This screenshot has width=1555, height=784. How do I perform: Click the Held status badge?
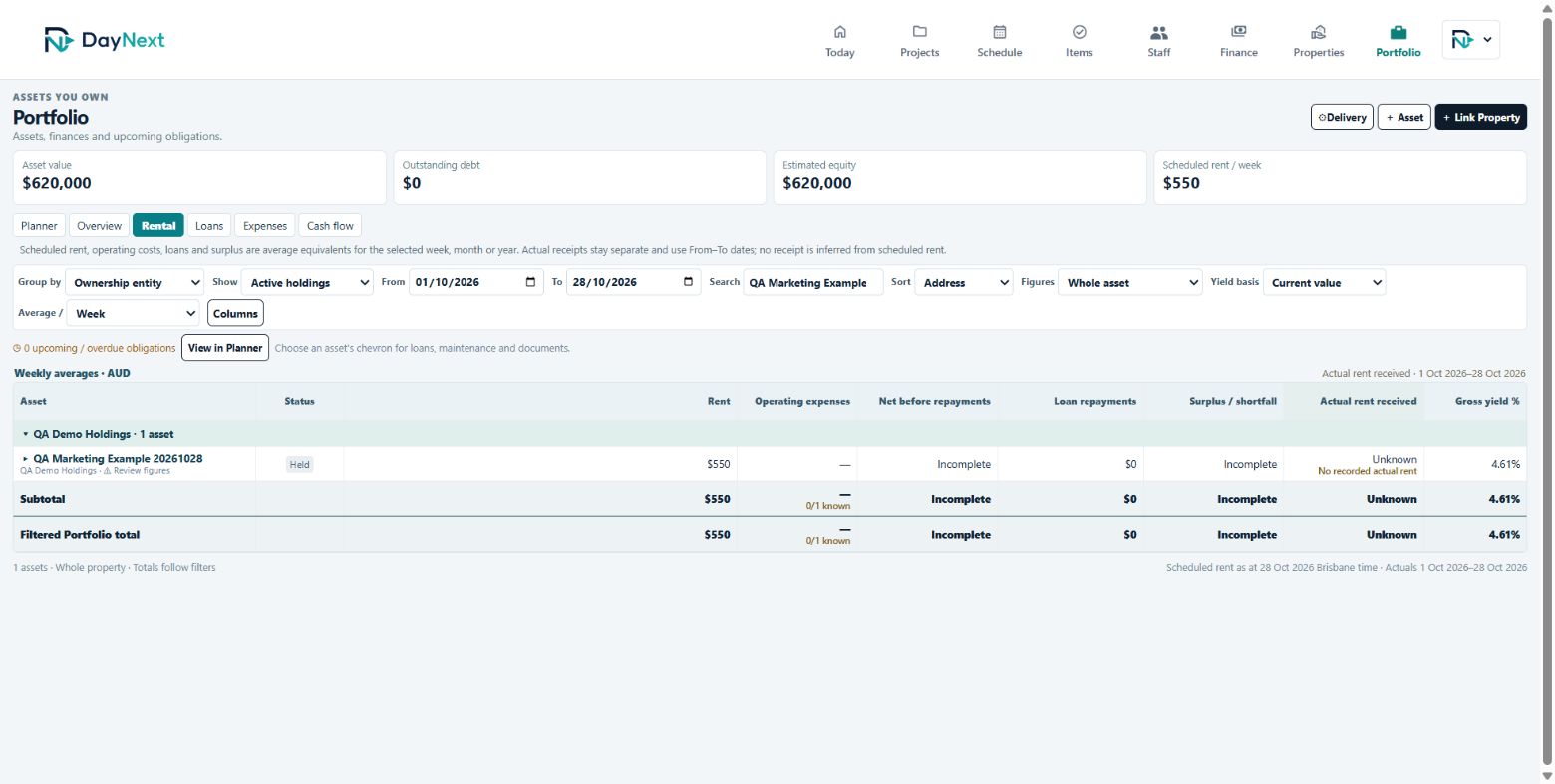tap(299, 464)
